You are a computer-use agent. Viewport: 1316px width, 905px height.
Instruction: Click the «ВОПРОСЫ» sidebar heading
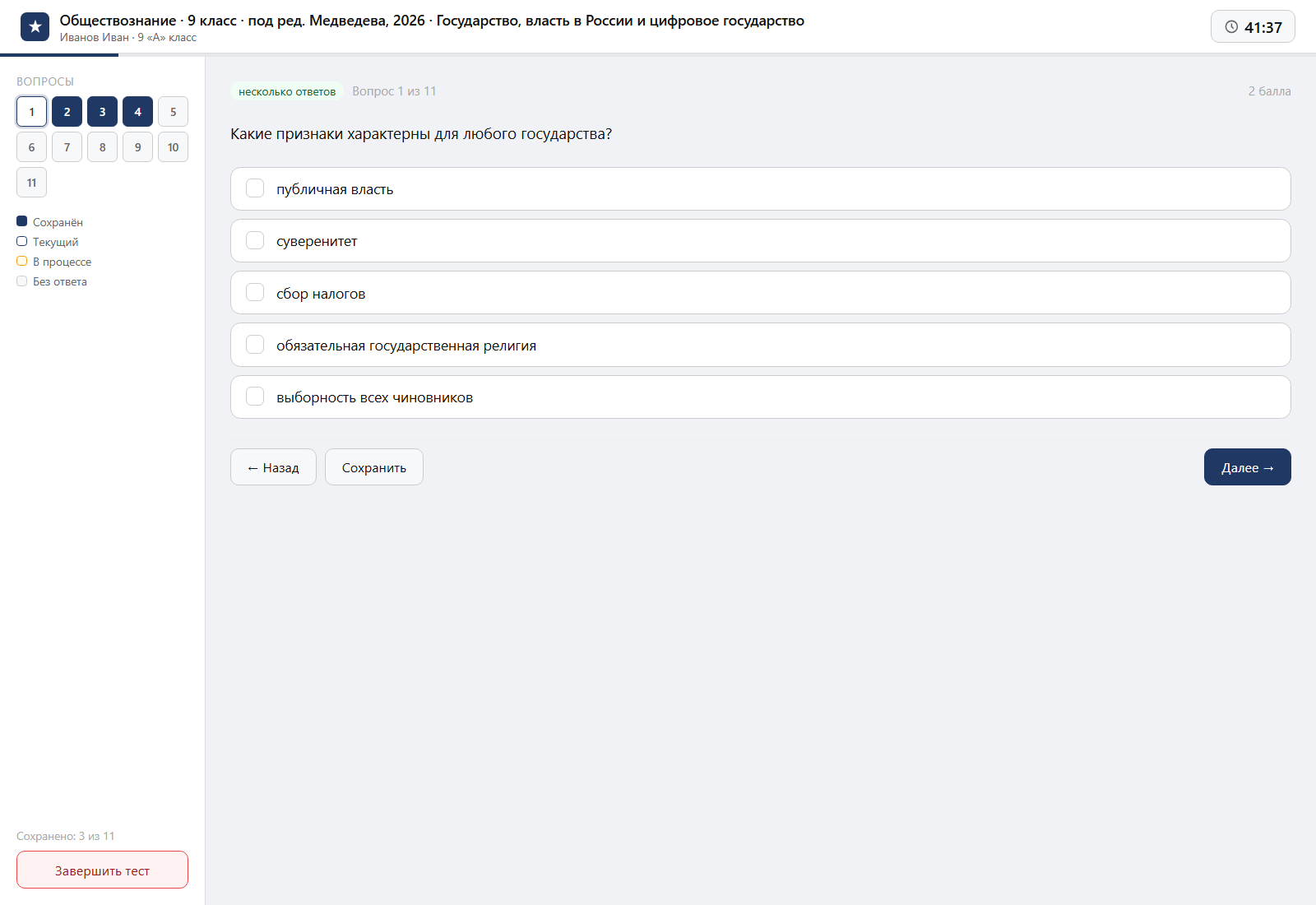45,81
